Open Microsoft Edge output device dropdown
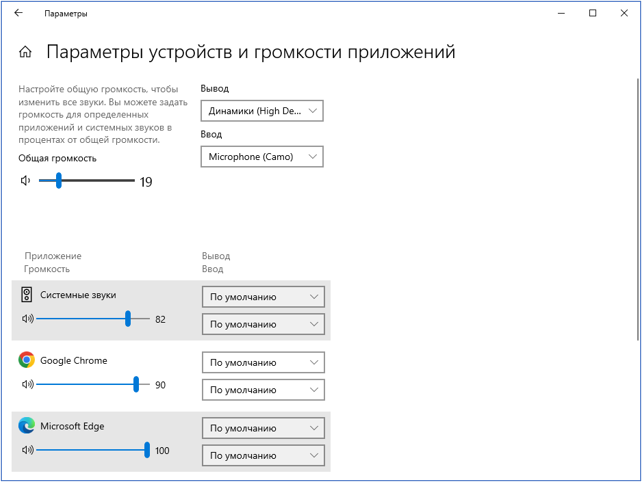 [x=264, y=428]
